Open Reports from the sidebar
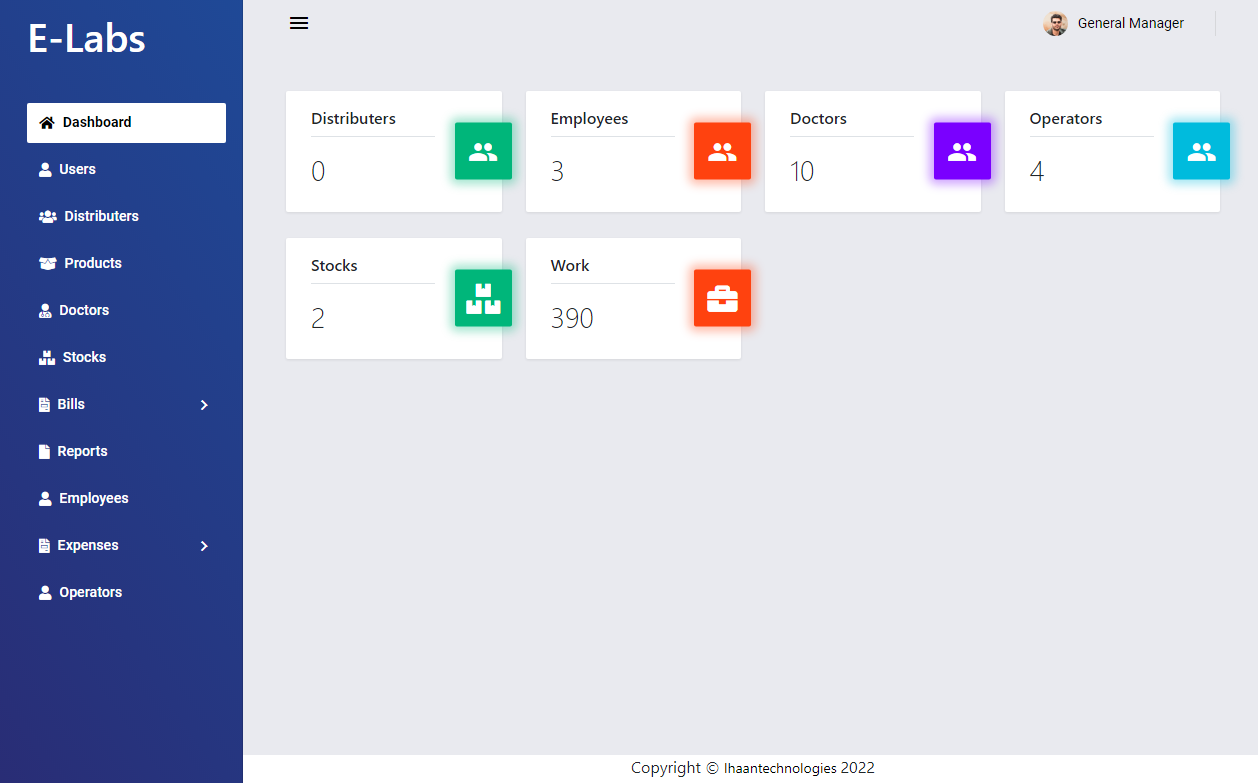 (x=126, y=451)
